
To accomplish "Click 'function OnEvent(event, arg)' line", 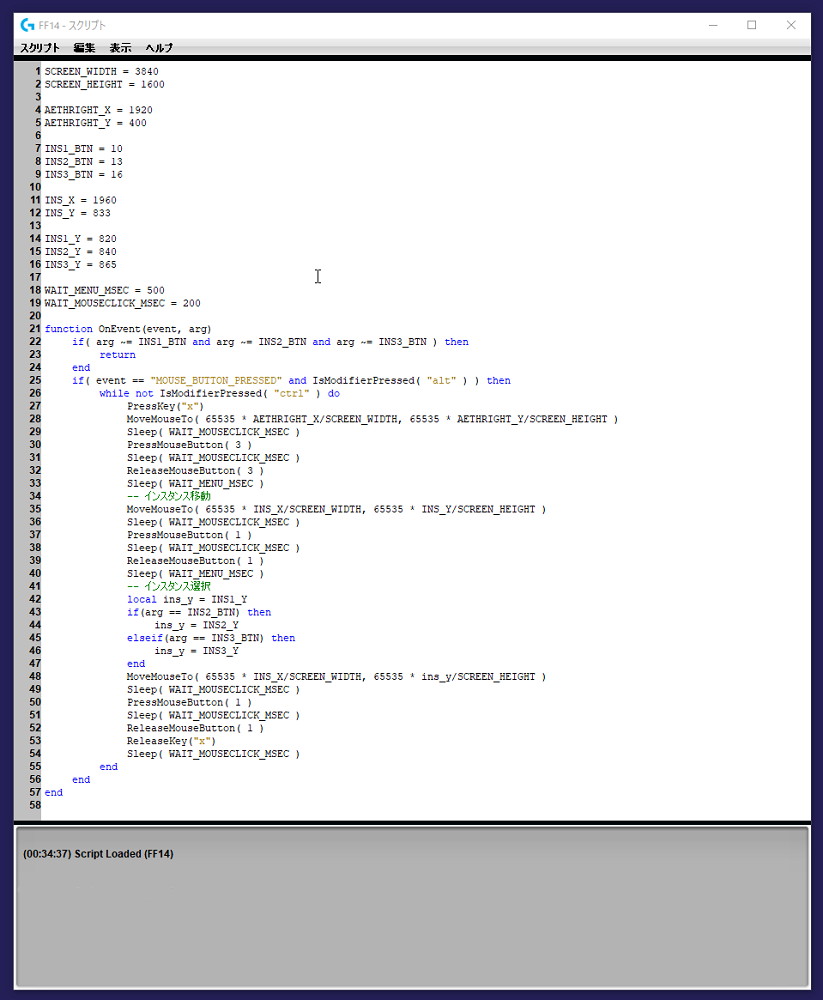I will click(x=128, y=329).
